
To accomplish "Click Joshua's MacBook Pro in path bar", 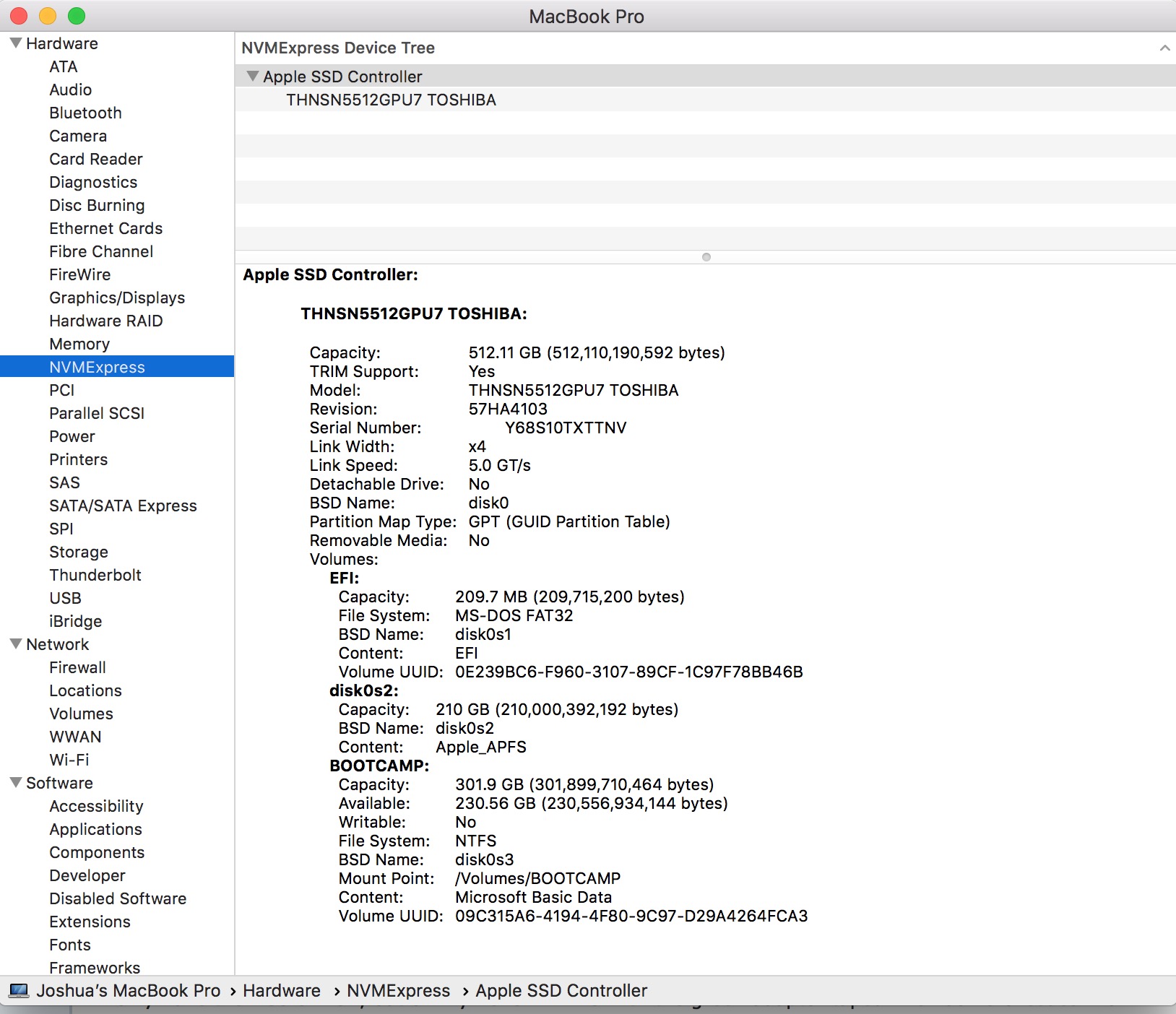I will [x=129, y=990].
